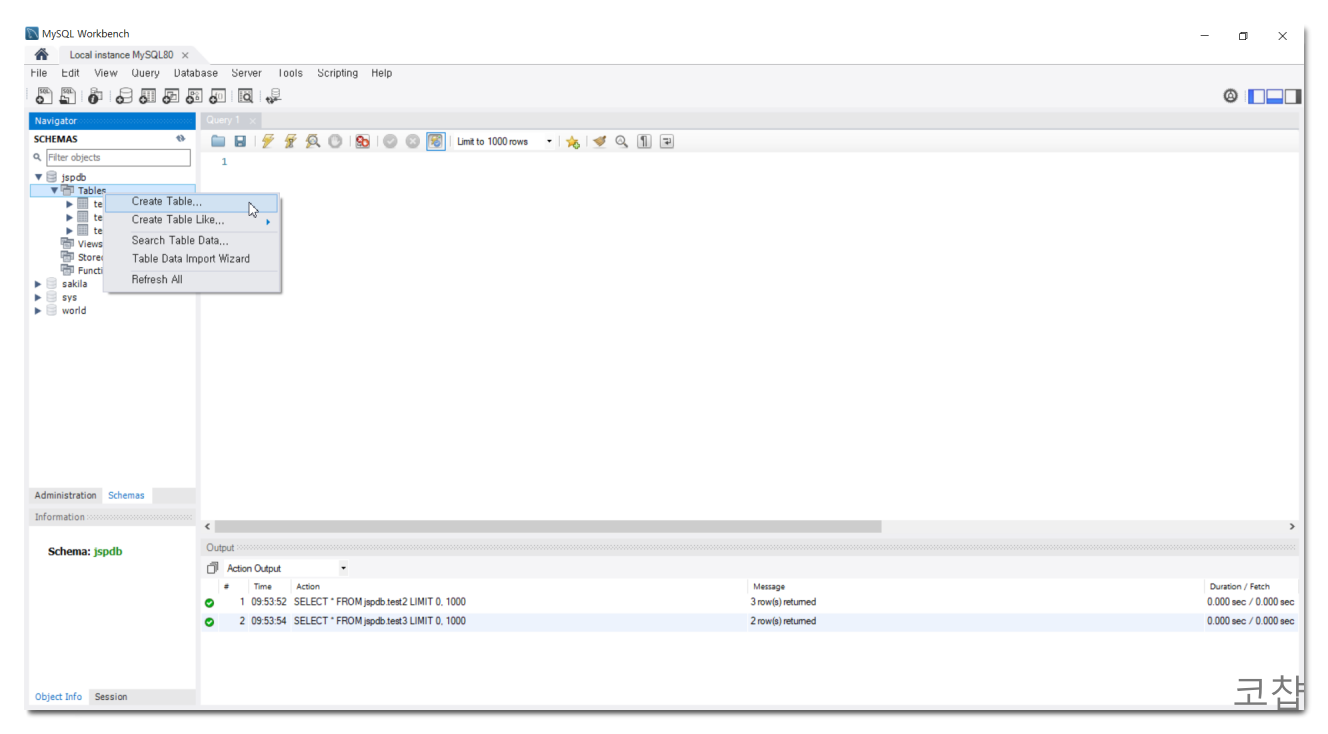Open the File menu
Image resolution: width=1328 pixels, height=734 pixels.
(x=39, y=73)
